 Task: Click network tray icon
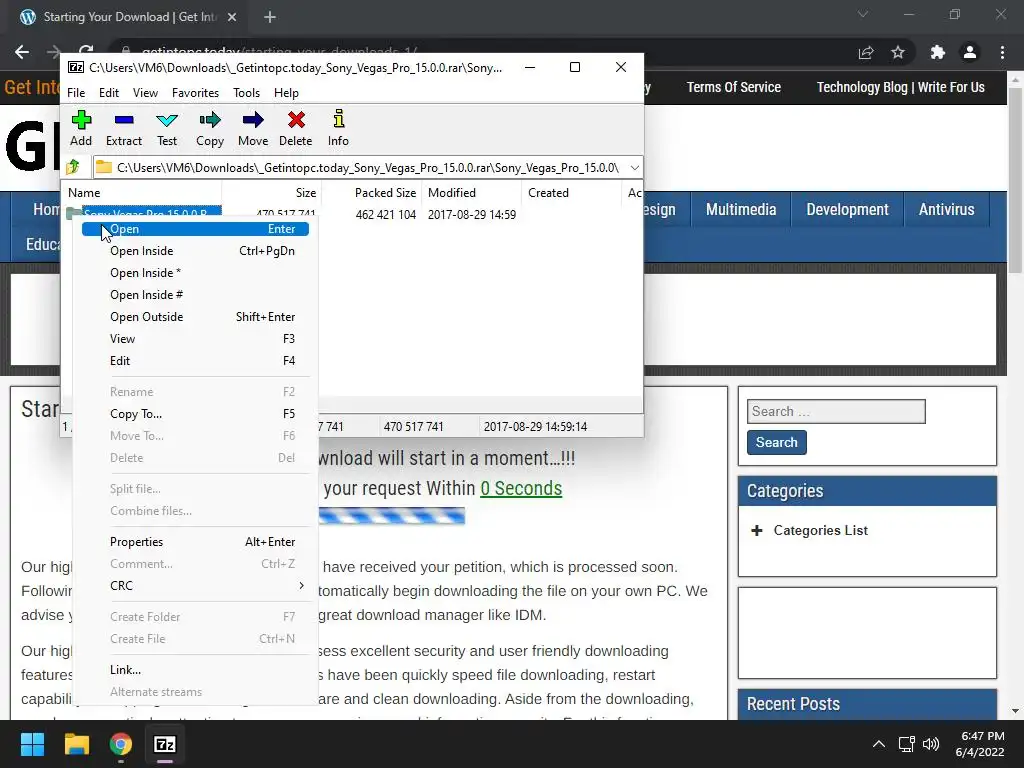click(x=906, y=744)
